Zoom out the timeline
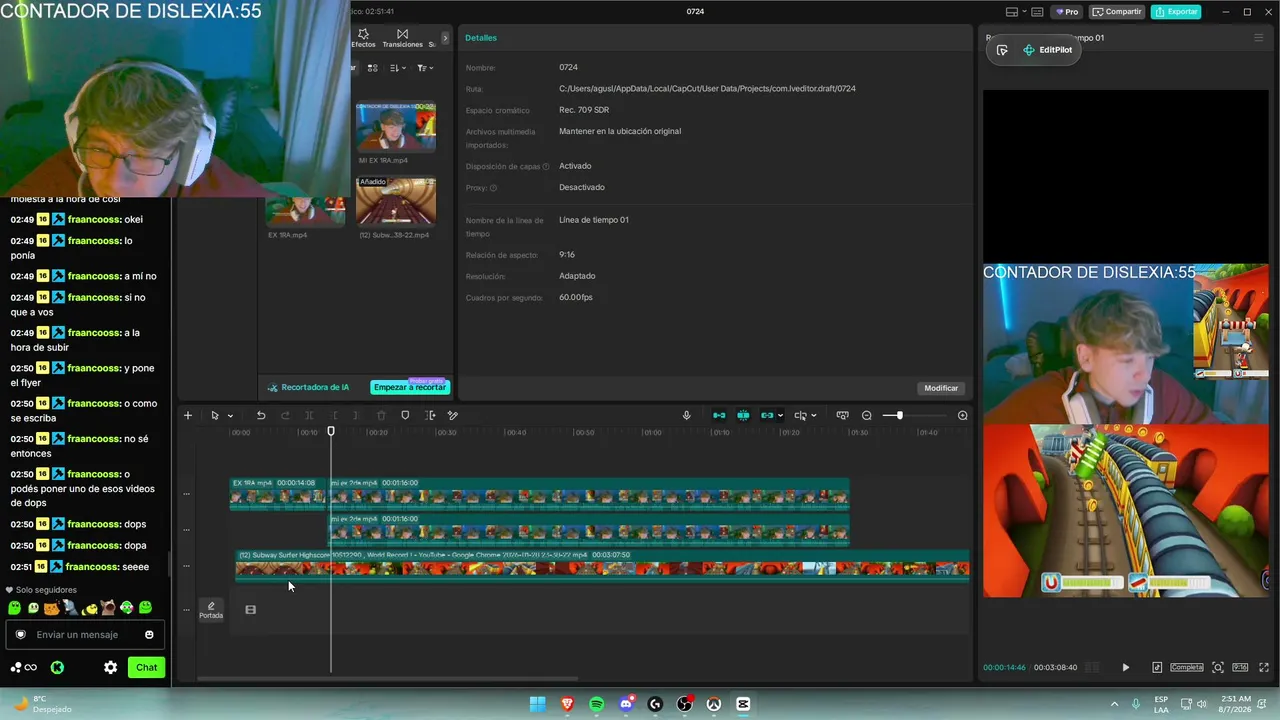1280x720 pixels. coord(867,415)
